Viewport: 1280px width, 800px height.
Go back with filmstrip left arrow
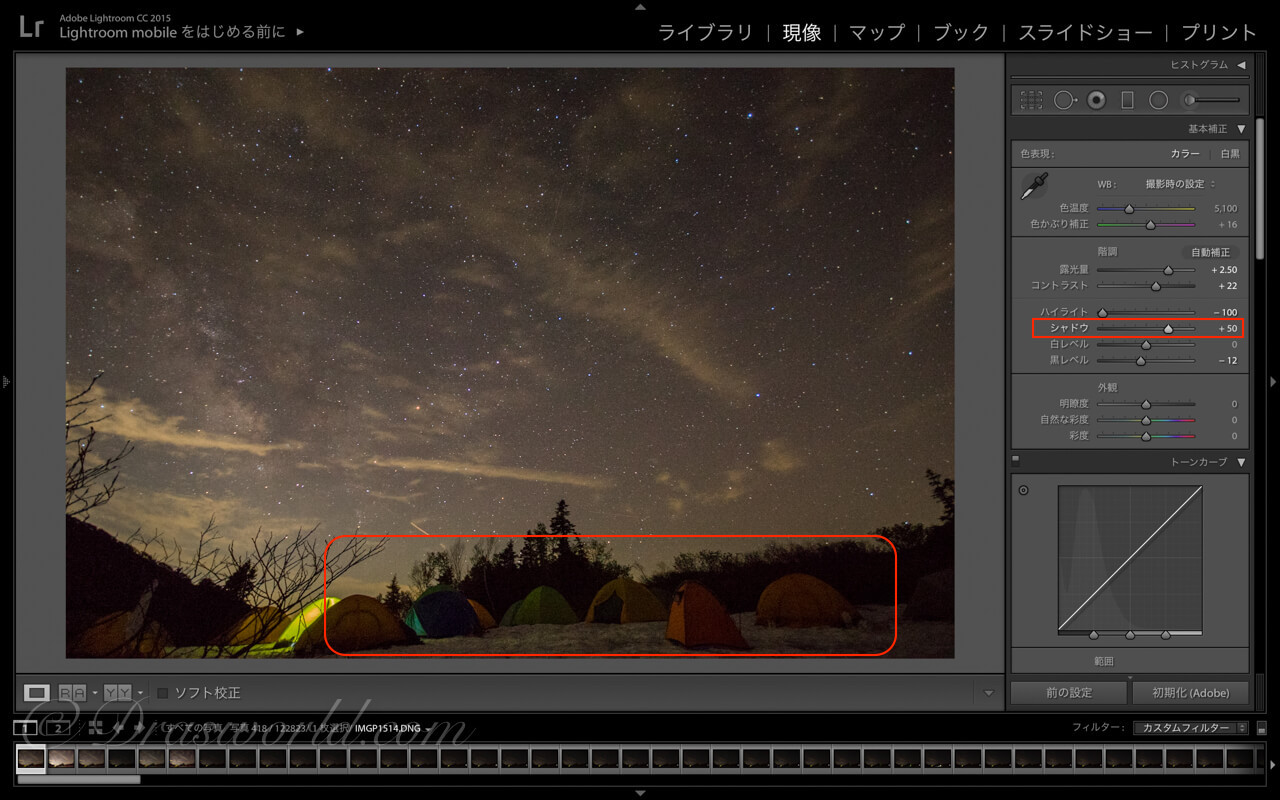pyautogui.click(x=118, y=728)
